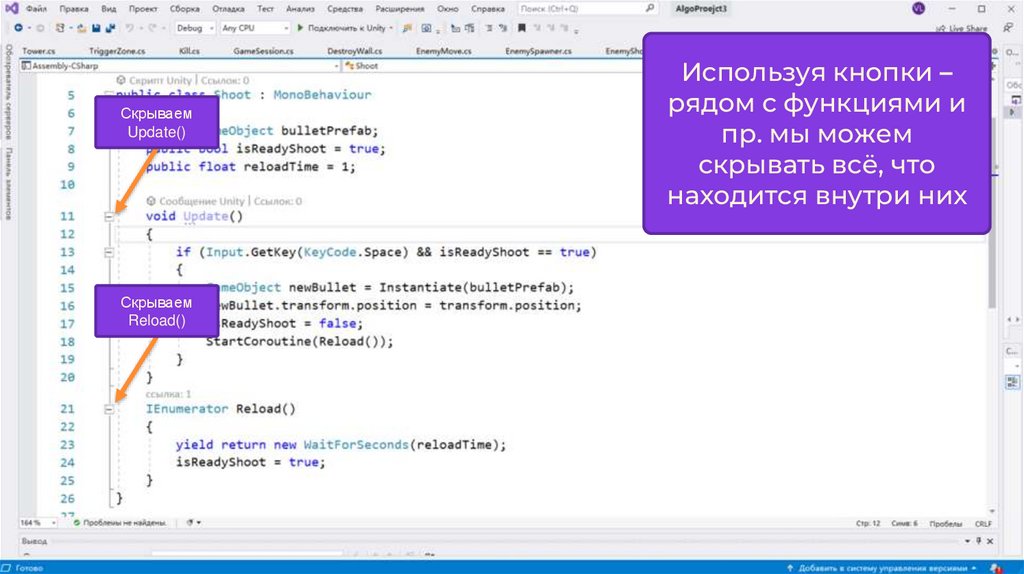Viewport: 1024px width, 574px height.
Task: Click StartCoroutine(Reload()); in line 18
Action: [x=300, y=342]
